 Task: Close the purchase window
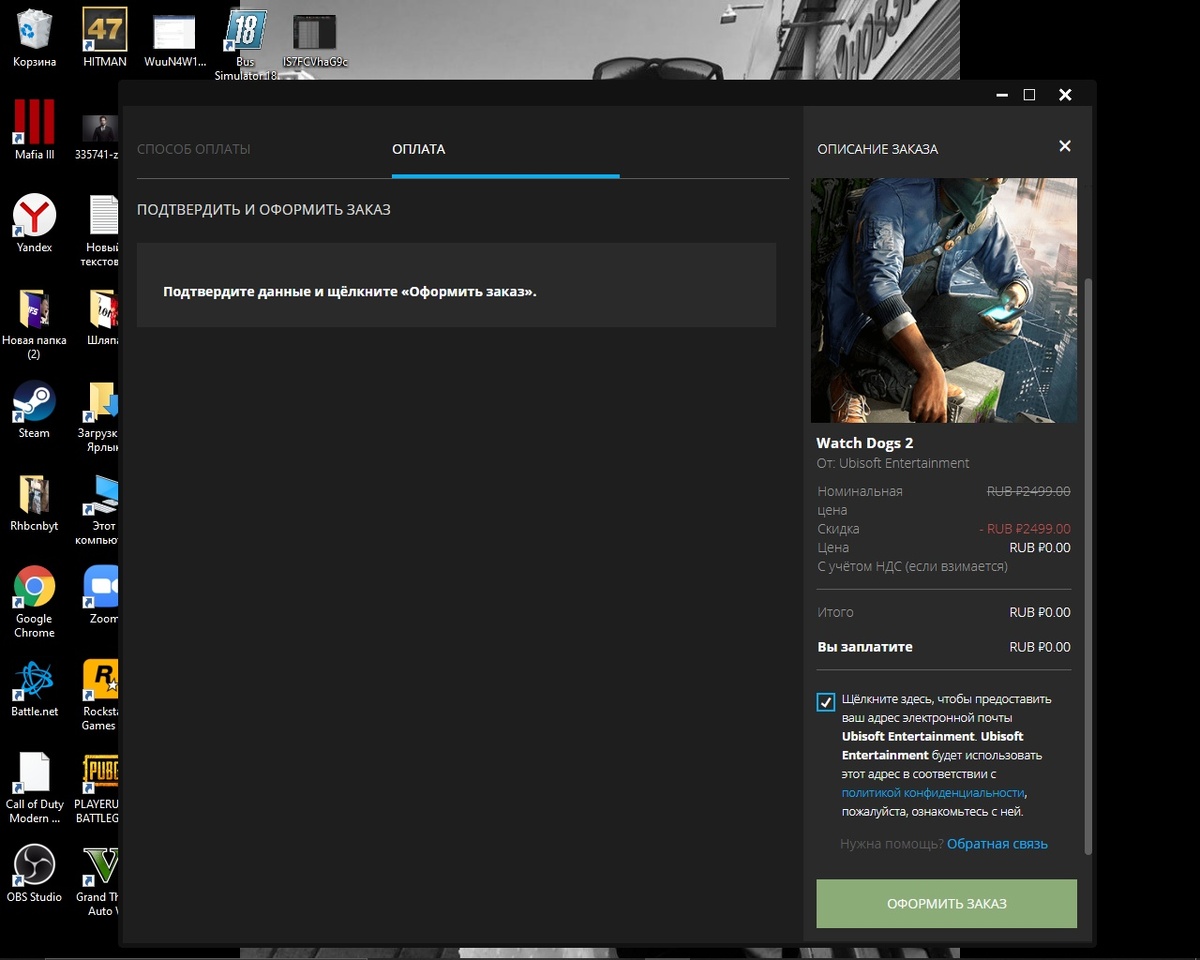[x=1065, y=95]
